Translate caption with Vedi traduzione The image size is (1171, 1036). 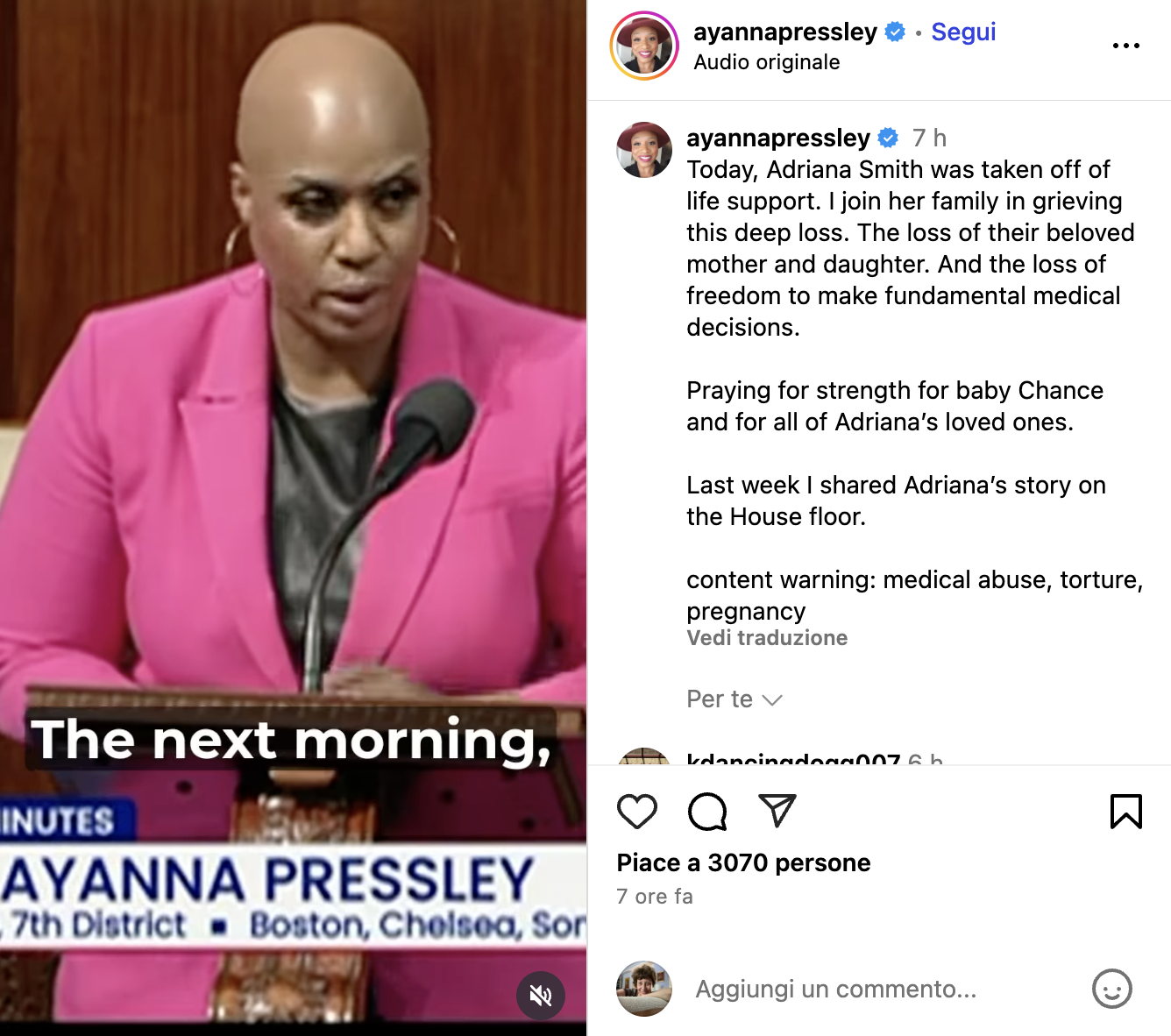tap(767, 637)
